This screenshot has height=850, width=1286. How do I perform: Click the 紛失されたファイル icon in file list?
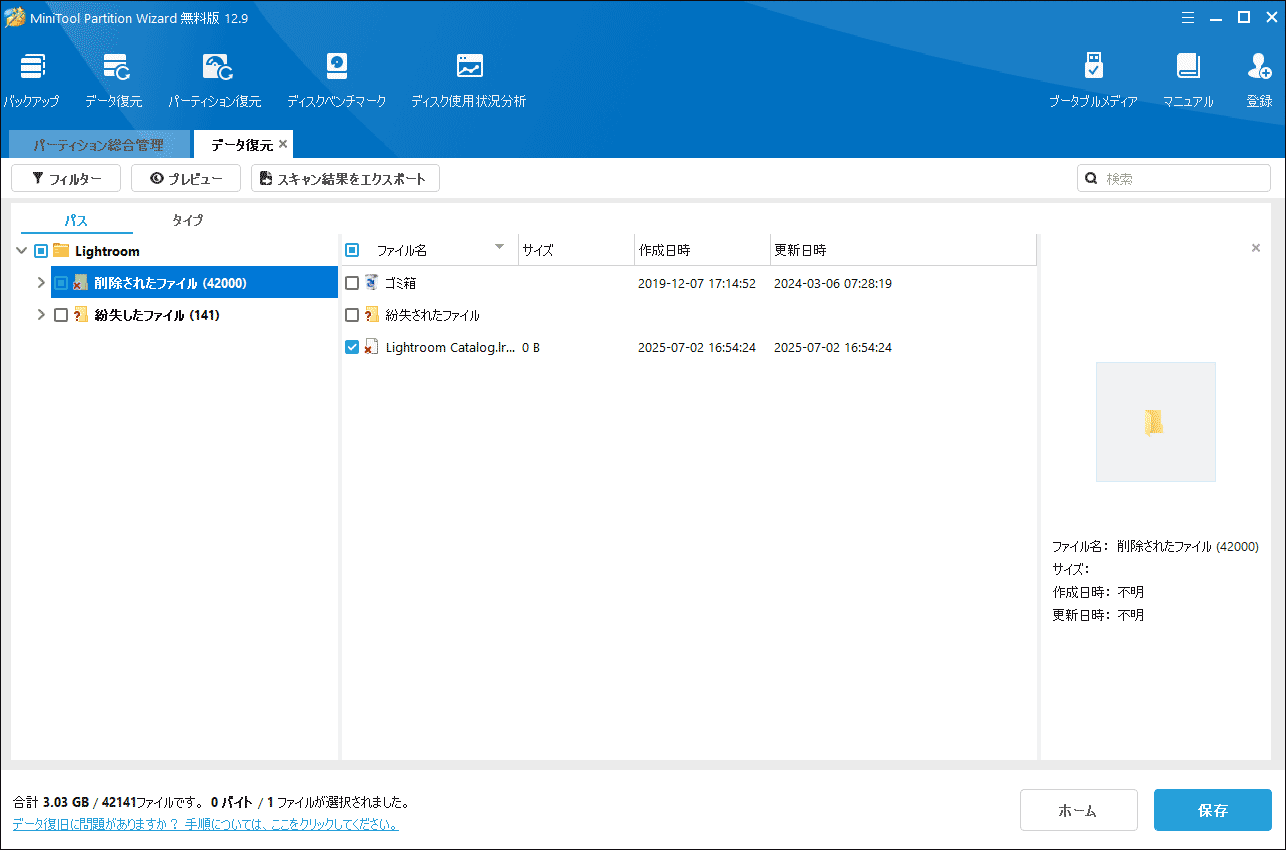(372, 315)
